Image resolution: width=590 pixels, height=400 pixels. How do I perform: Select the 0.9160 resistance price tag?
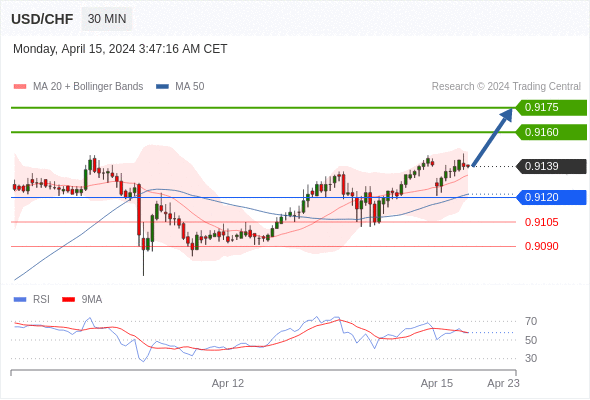(x=551, y=132)
